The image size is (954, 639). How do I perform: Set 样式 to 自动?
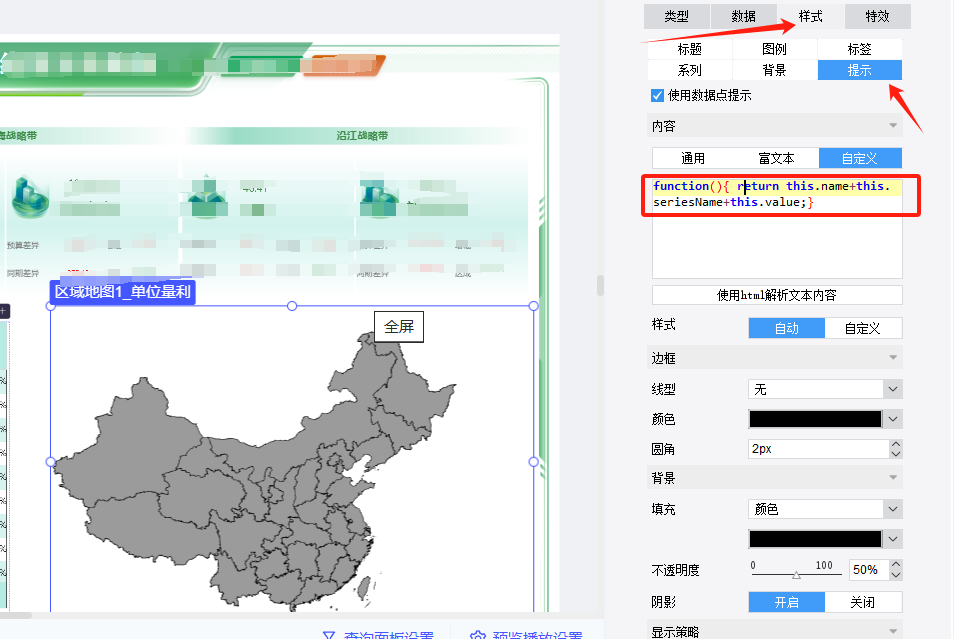pyautogui.click(x=787, y=328)
